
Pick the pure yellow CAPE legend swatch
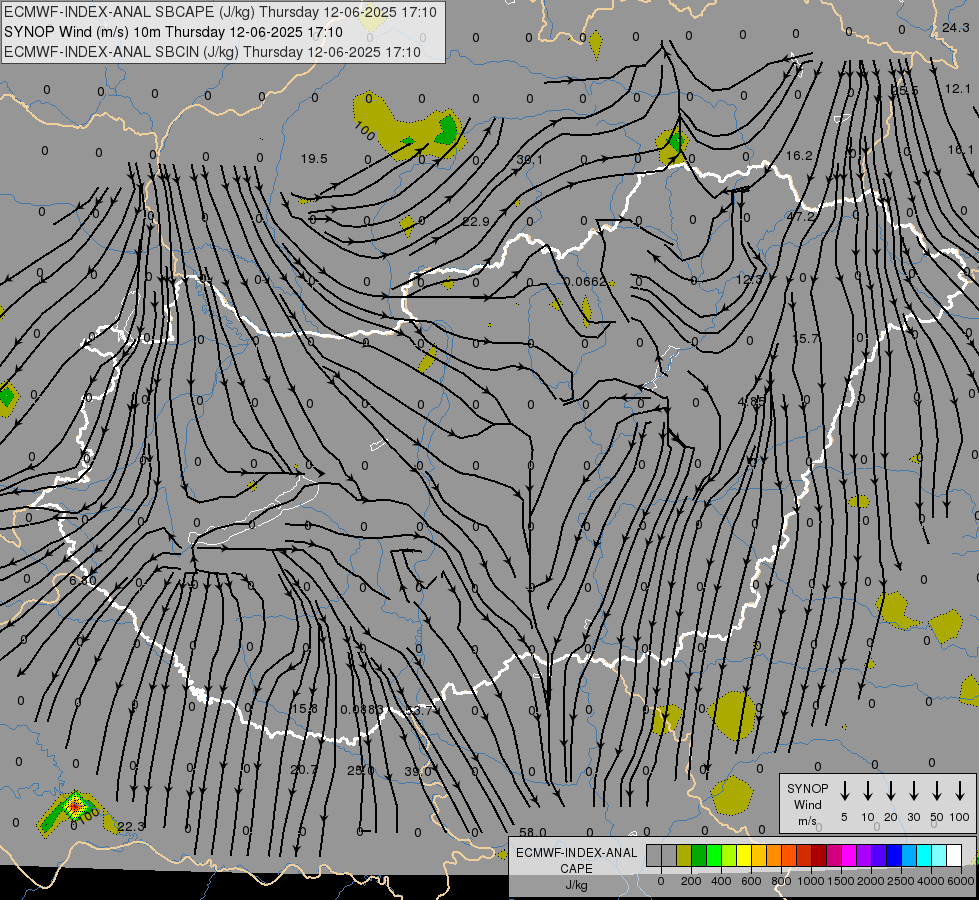coord(744,856)
